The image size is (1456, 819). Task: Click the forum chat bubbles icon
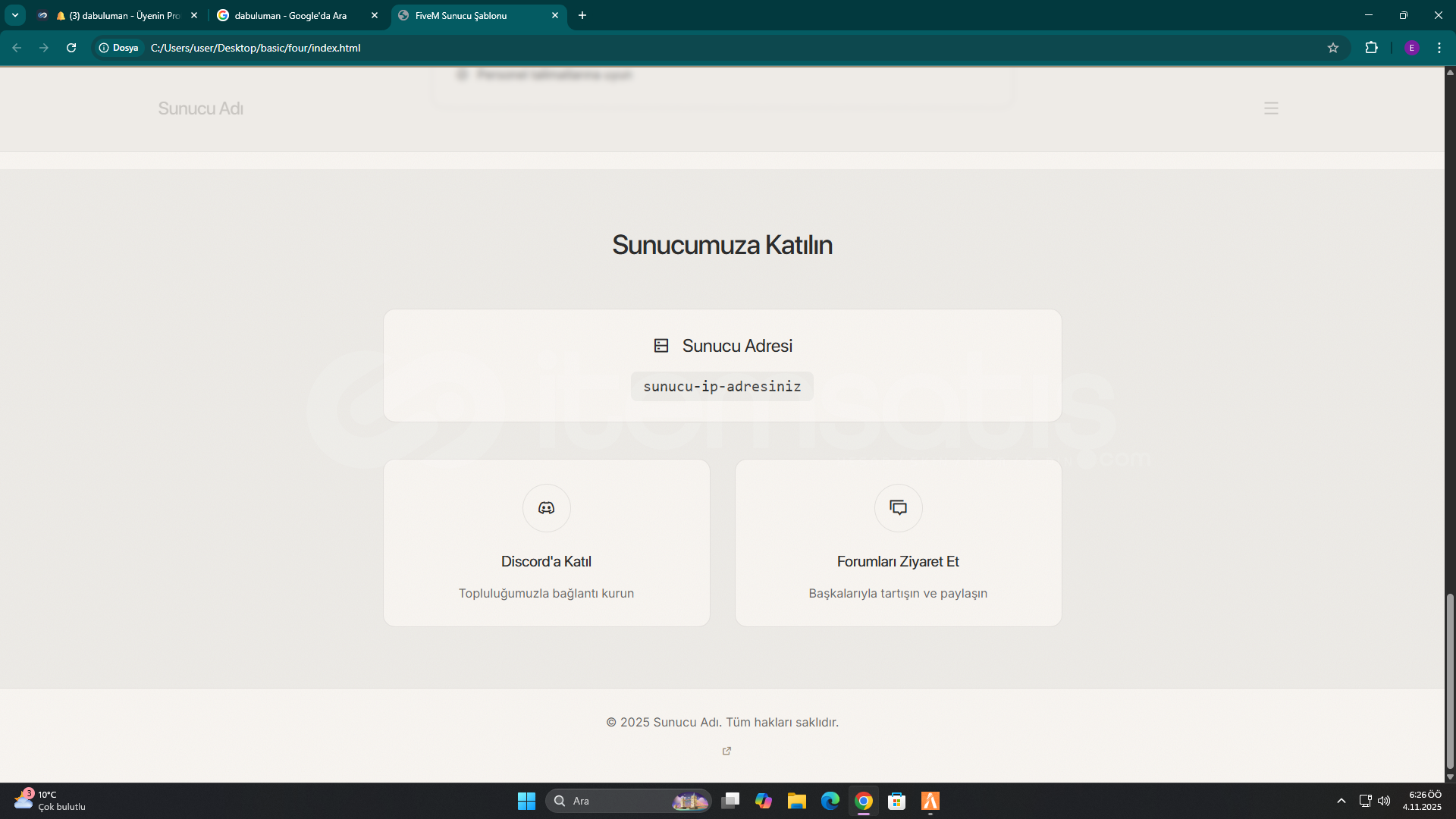[898, 508]
